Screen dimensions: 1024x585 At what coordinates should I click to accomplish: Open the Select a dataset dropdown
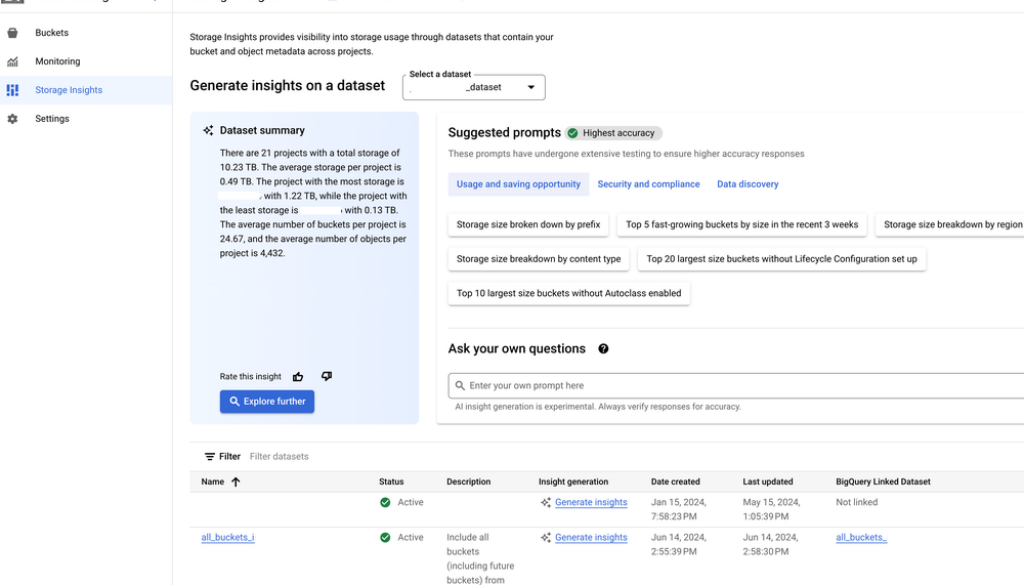point(474,87)
